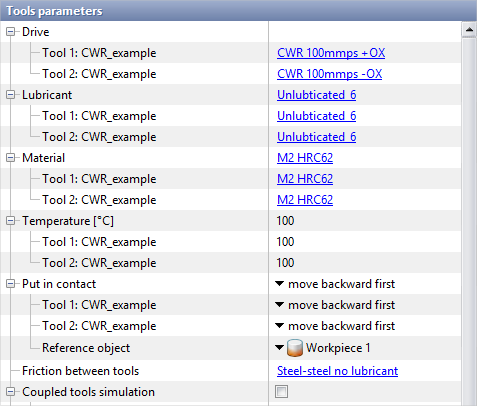
Task: Collapse the Coupled tools simulation node
Action: [x=11, y=392]
